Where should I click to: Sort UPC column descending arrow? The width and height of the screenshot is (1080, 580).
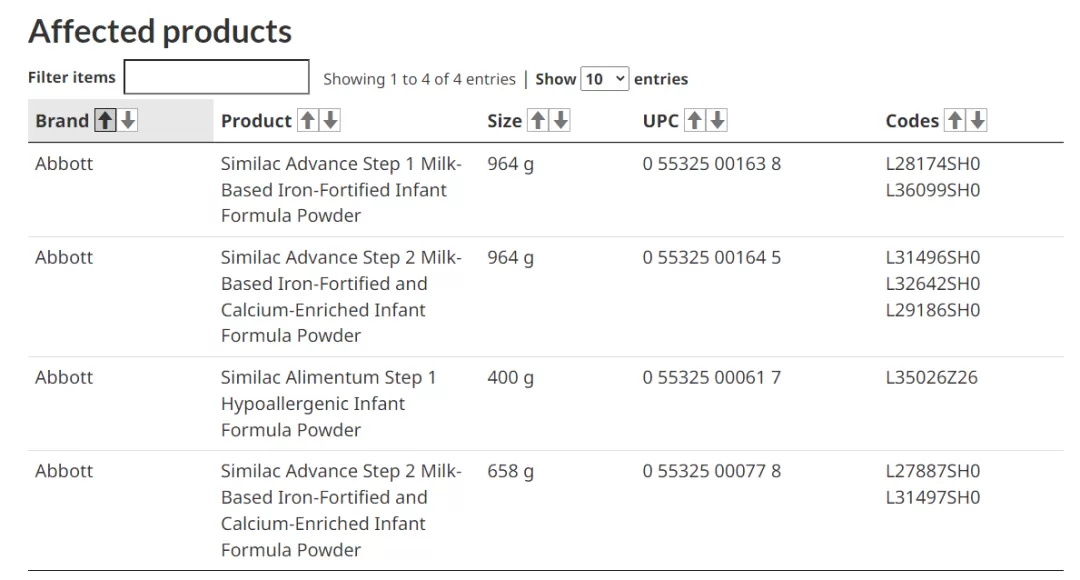(x=718, y=121)
